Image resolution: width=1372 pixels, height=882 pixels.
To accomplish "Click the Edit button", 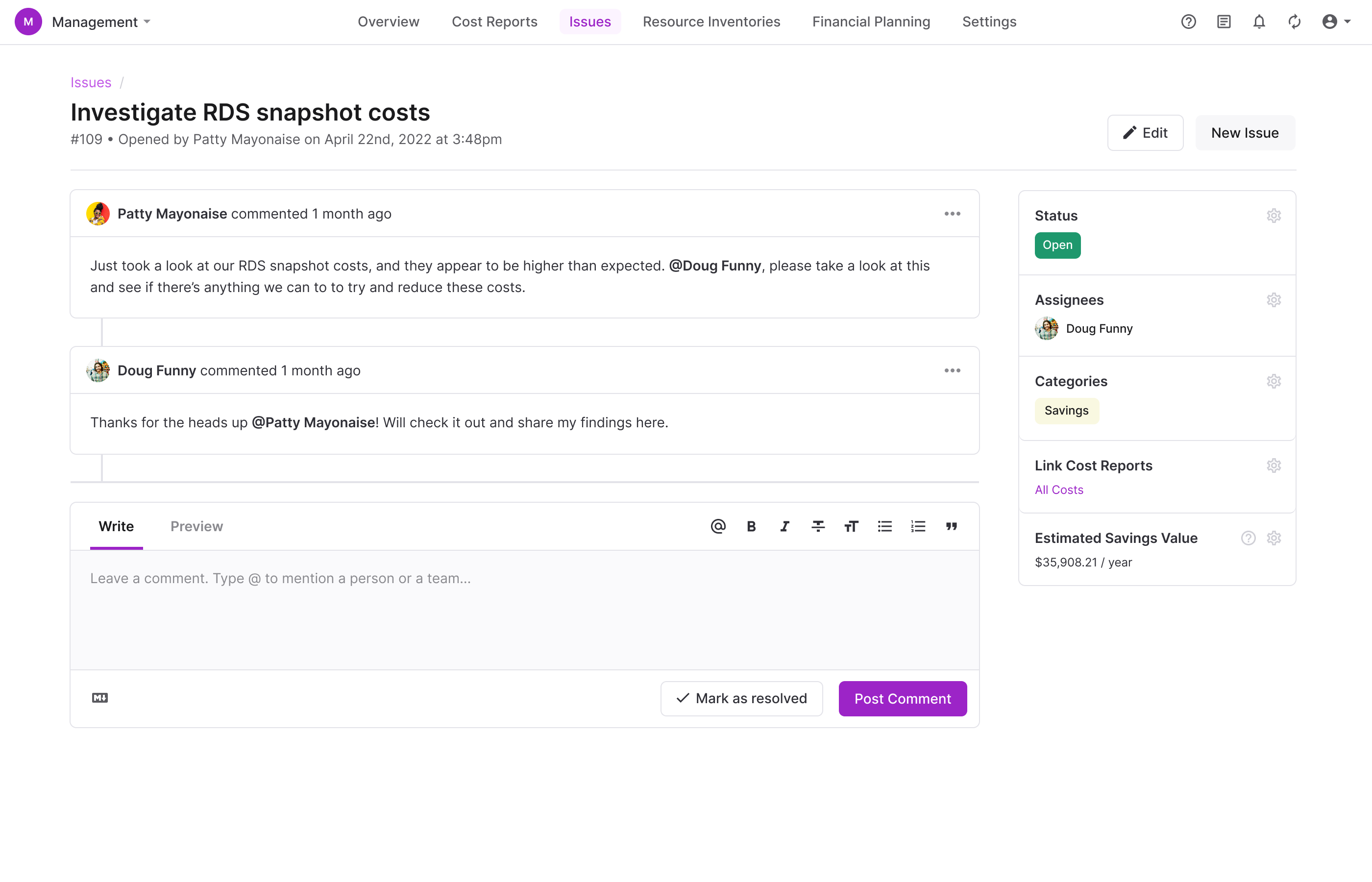I will click(x=1145, y=133).
